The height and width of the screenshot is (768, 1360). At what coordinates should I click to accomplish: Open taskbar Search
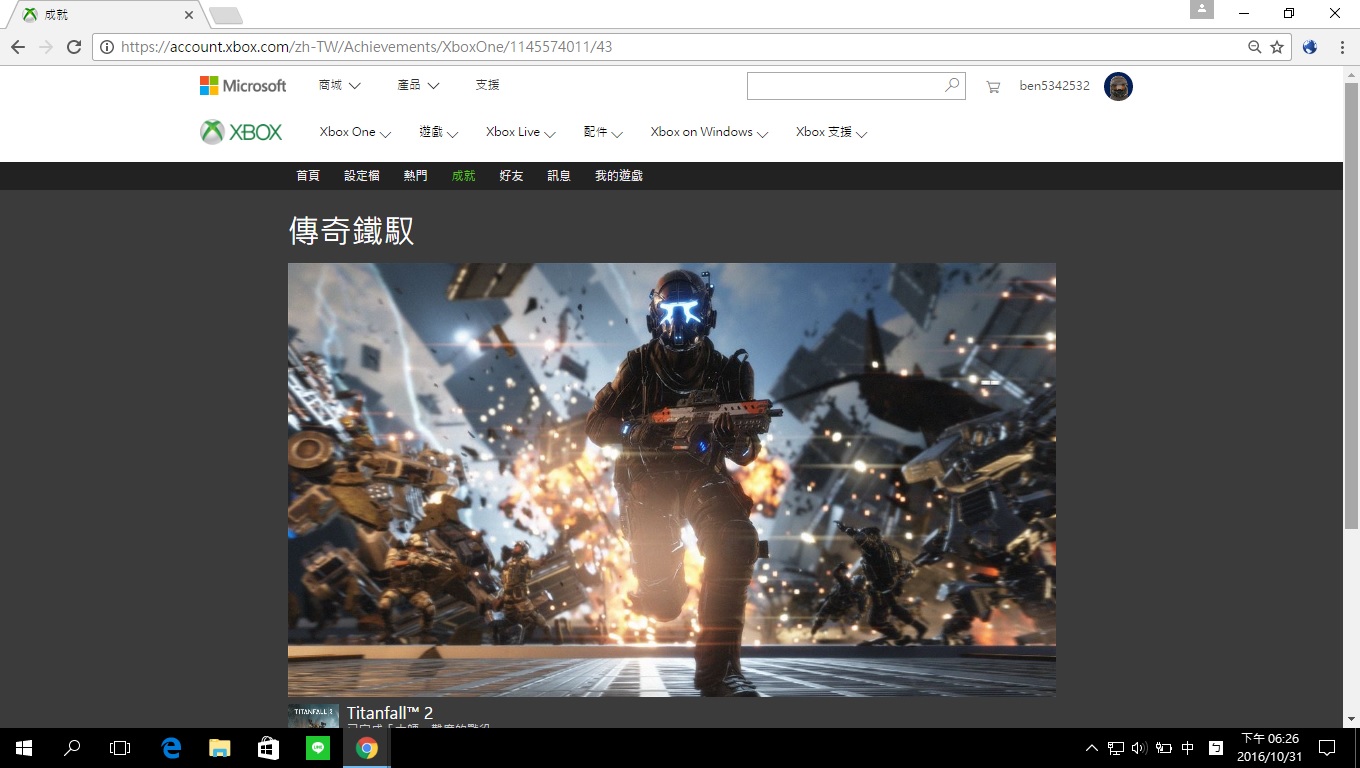click(72, 748)
